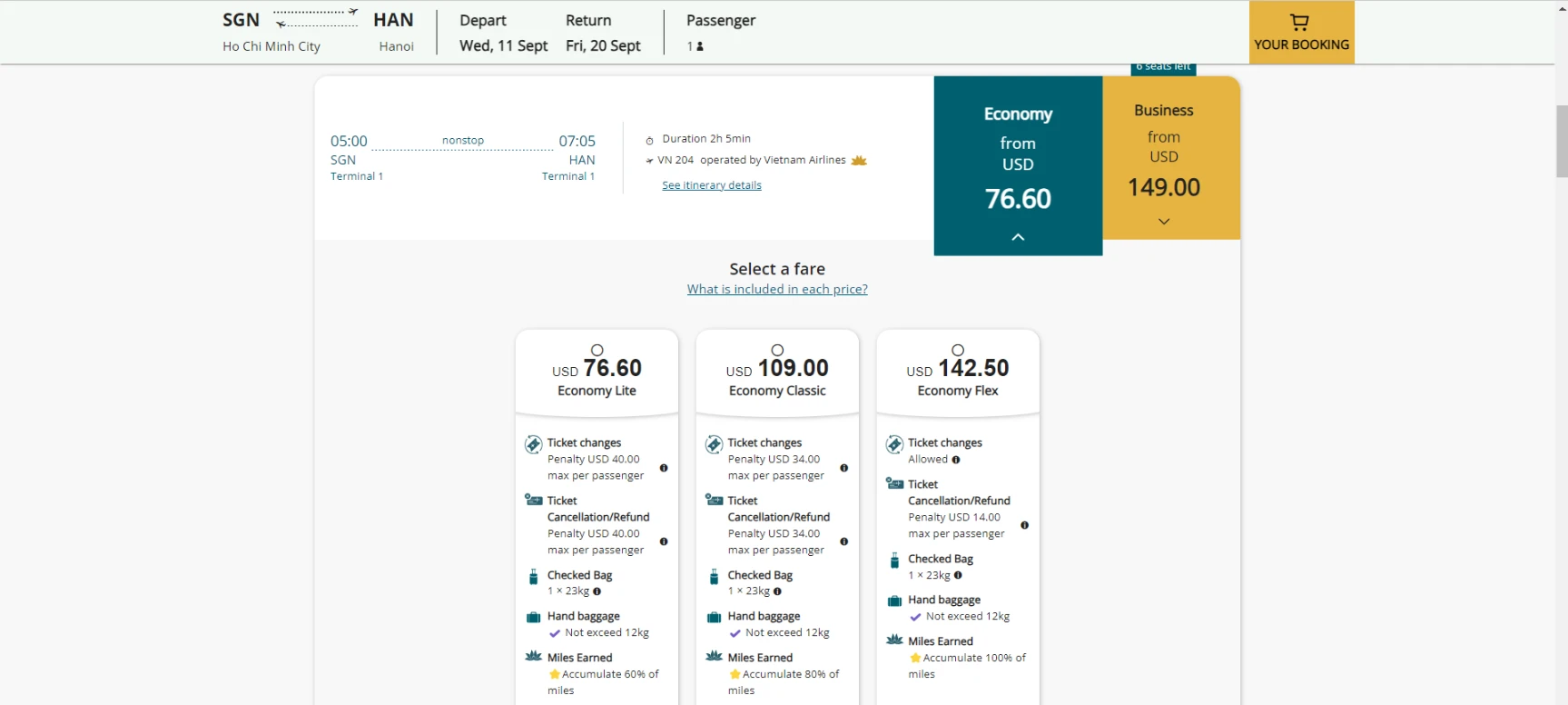Screen dimensions: 1568x705
Task: Click the page vertical scrollbar thumb
Action: pos(1562,141)
